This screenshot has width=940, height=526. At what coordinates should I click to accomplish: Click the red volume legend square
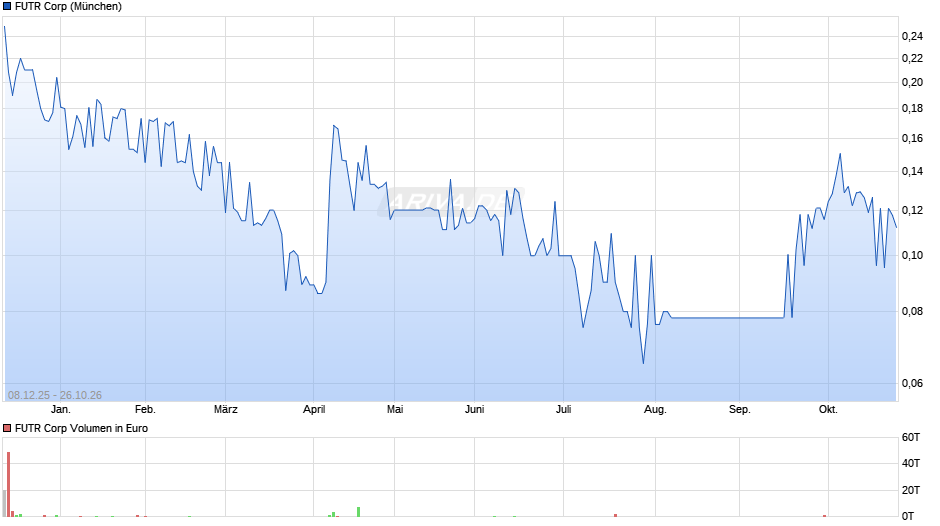(7, 428)
